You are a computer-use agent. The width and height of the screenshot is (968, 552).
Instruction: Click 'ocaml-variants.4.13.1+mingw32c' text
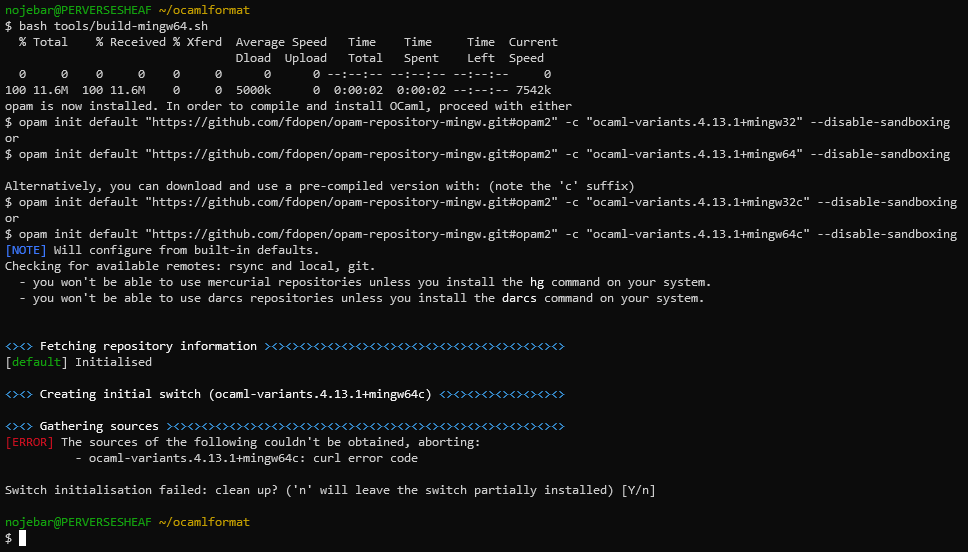[x=698, y=202]
